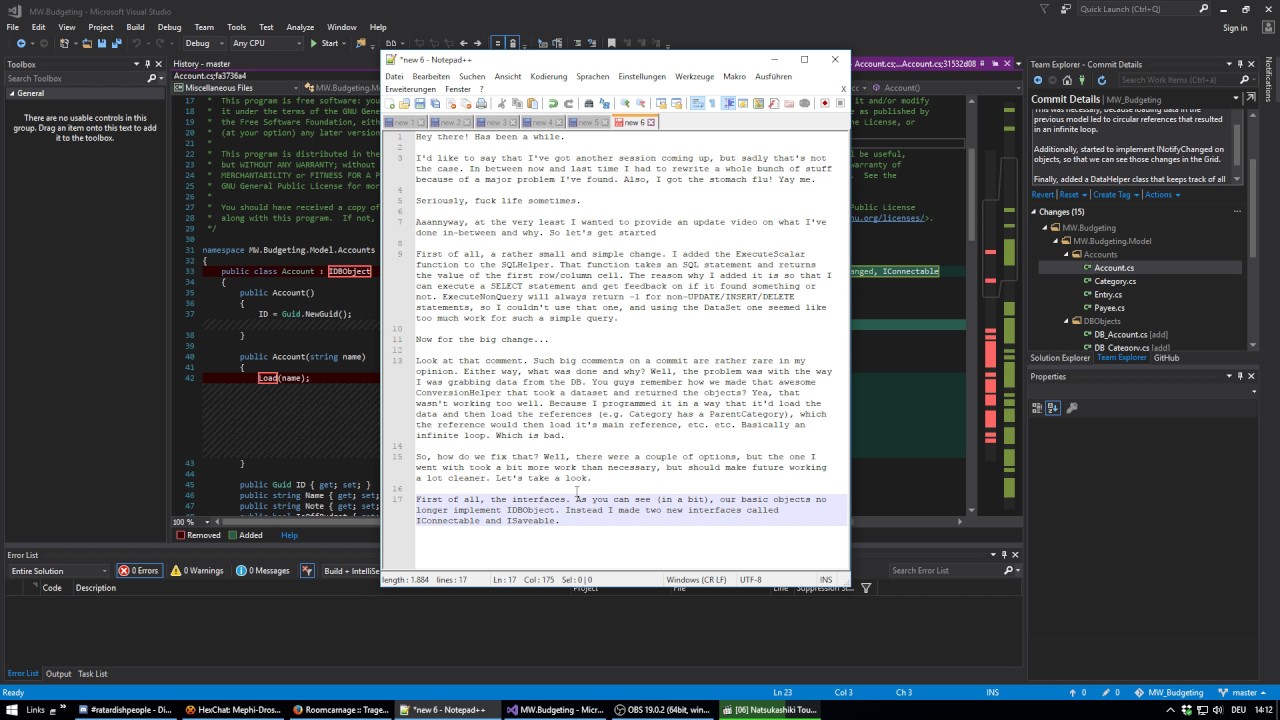Image resolution: width=1280 pixels, height=720 pixels.
Task: Click the Cut scissors icon in Notepad++
Action: coord(501,103)
